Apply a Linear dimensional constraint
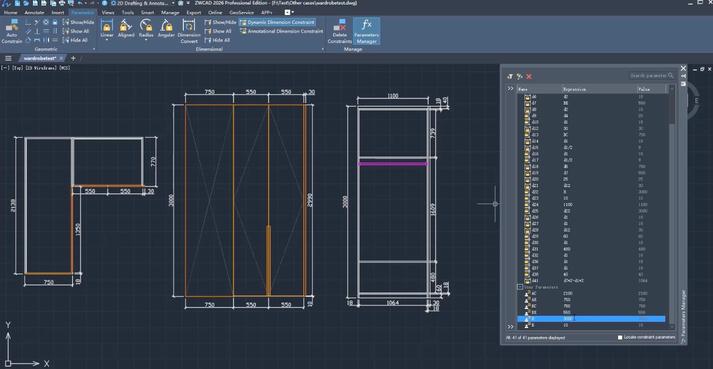 107,28
